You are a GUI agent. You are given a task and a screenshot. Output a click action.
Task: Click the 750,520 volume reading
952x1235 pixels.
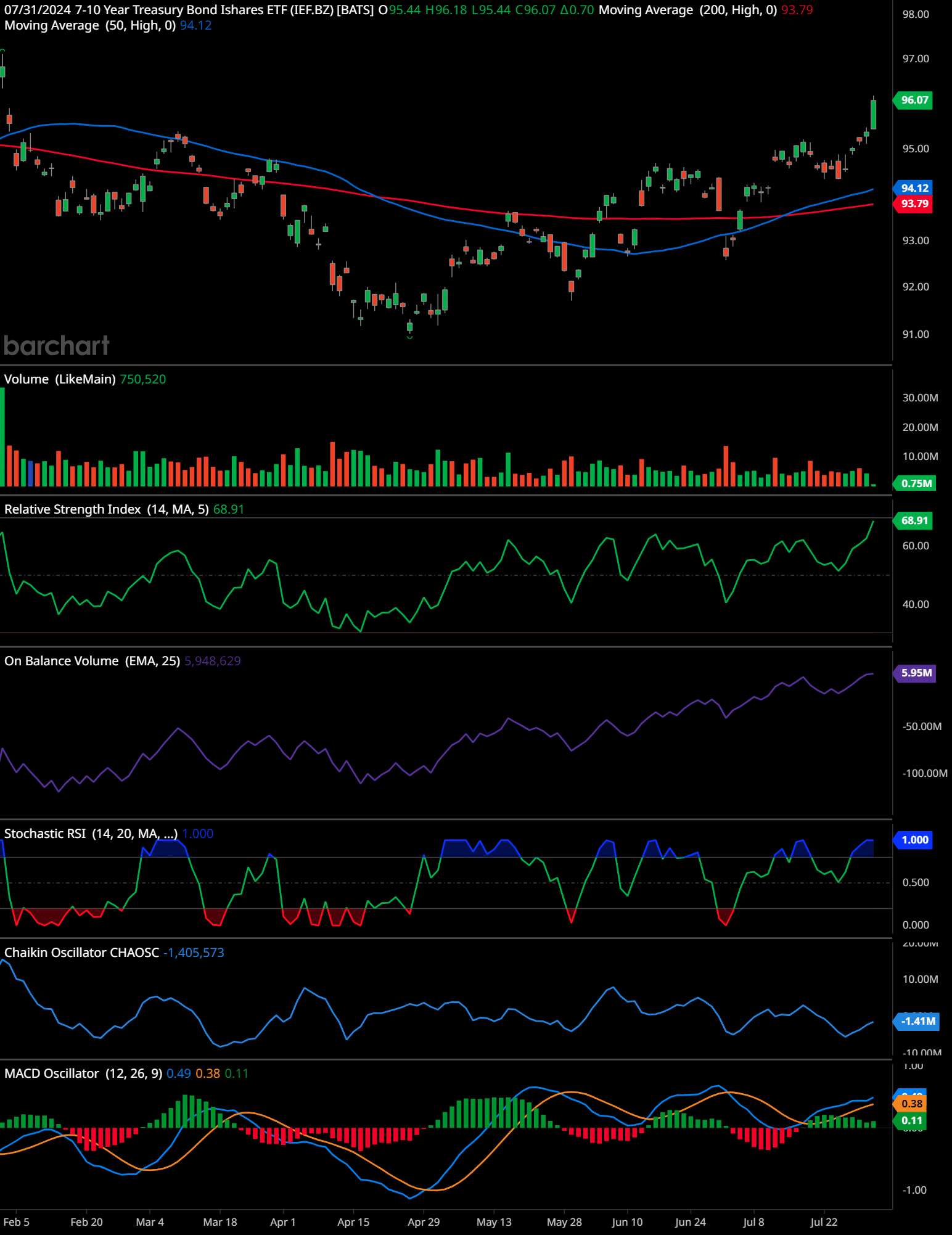(x=143, y=379)
